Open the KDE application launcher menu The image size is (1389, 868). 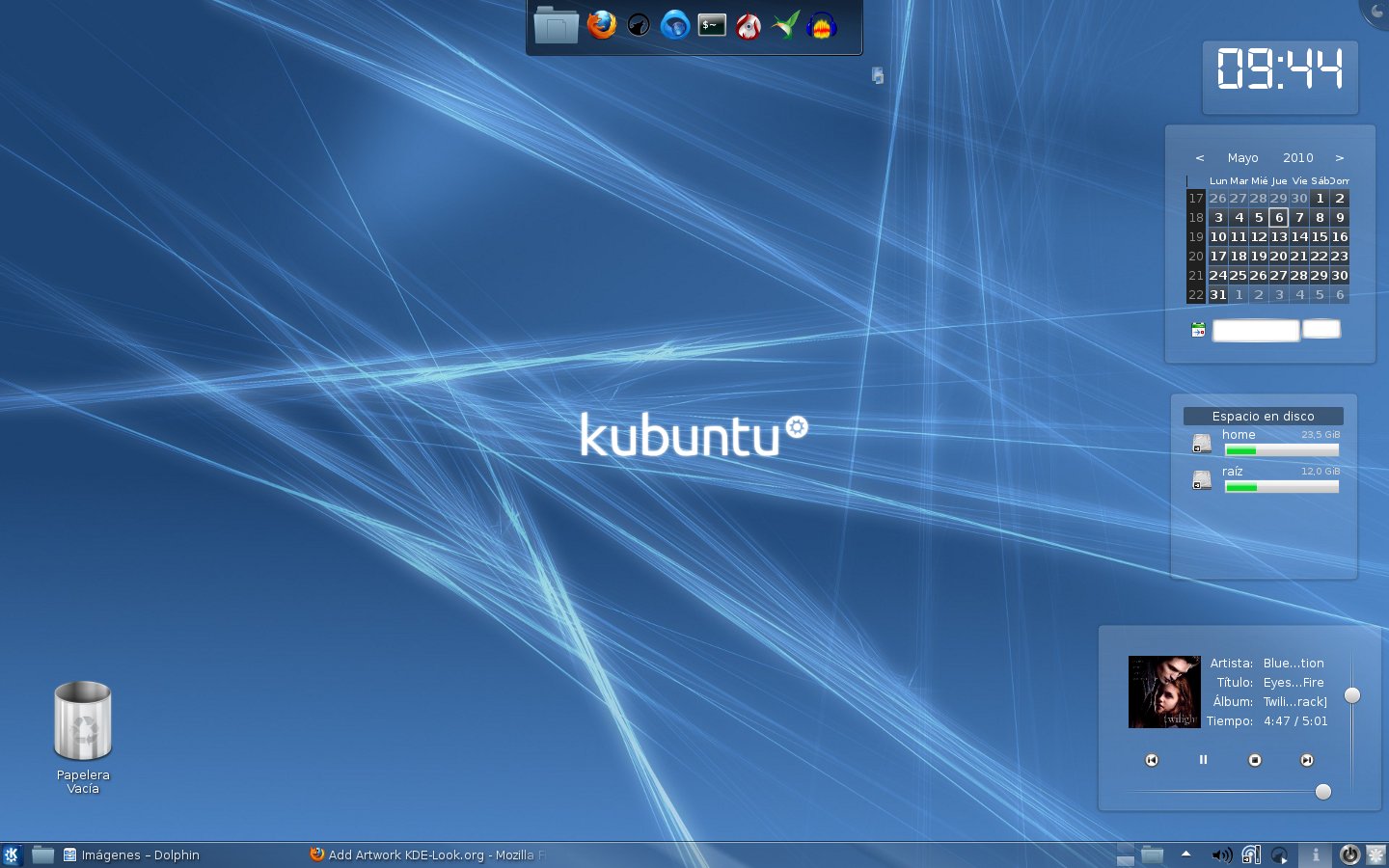pyautogui.click(x=12, y=854)
